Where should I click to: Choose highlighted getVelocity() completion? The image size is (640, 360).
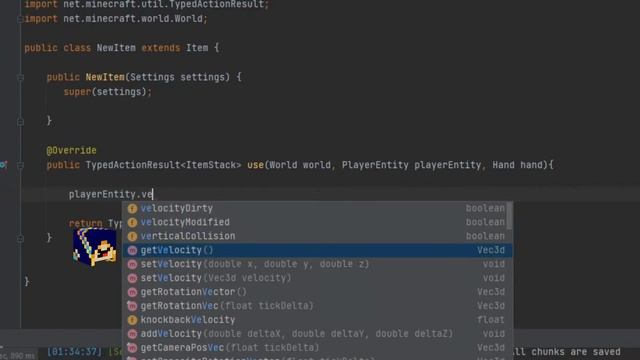pos(317,250)
